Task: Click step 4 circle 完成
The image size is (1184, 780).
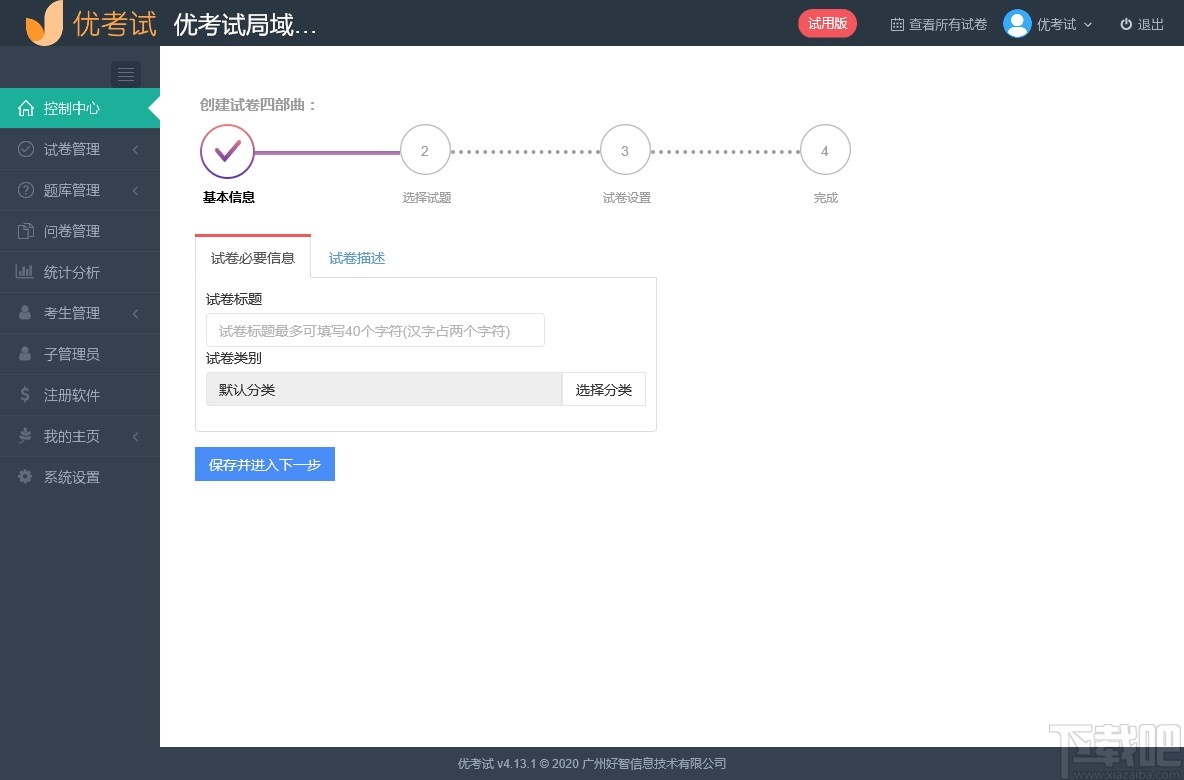Action: 825,150
